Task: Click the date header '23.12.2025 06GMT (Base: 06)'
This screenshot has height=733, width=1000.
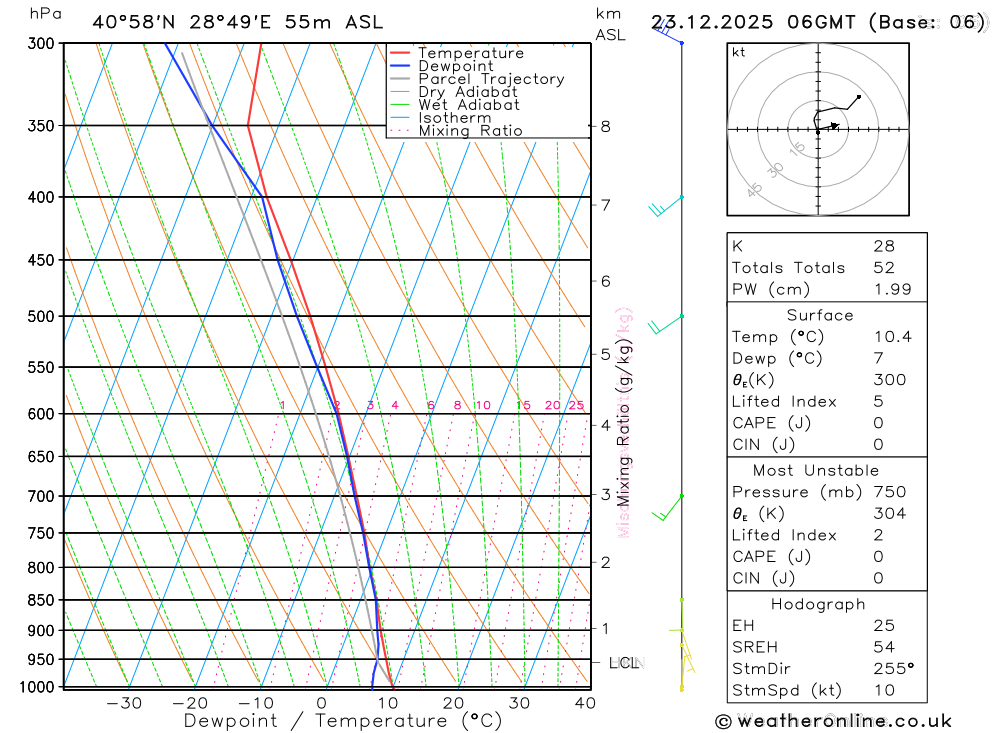Action: pyautogui.click(x=818, y=22)
